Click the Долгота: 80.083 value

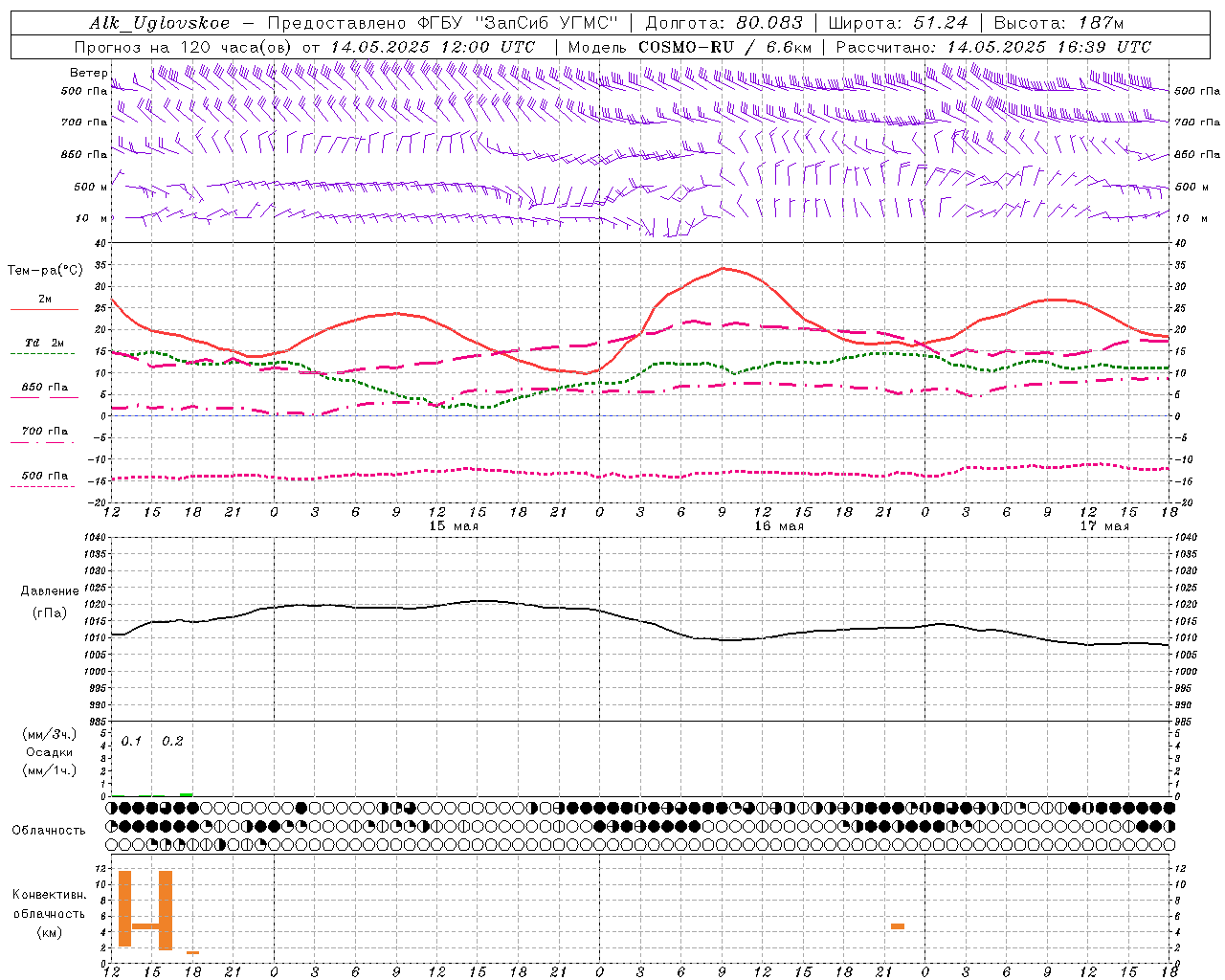pos(724,23)
